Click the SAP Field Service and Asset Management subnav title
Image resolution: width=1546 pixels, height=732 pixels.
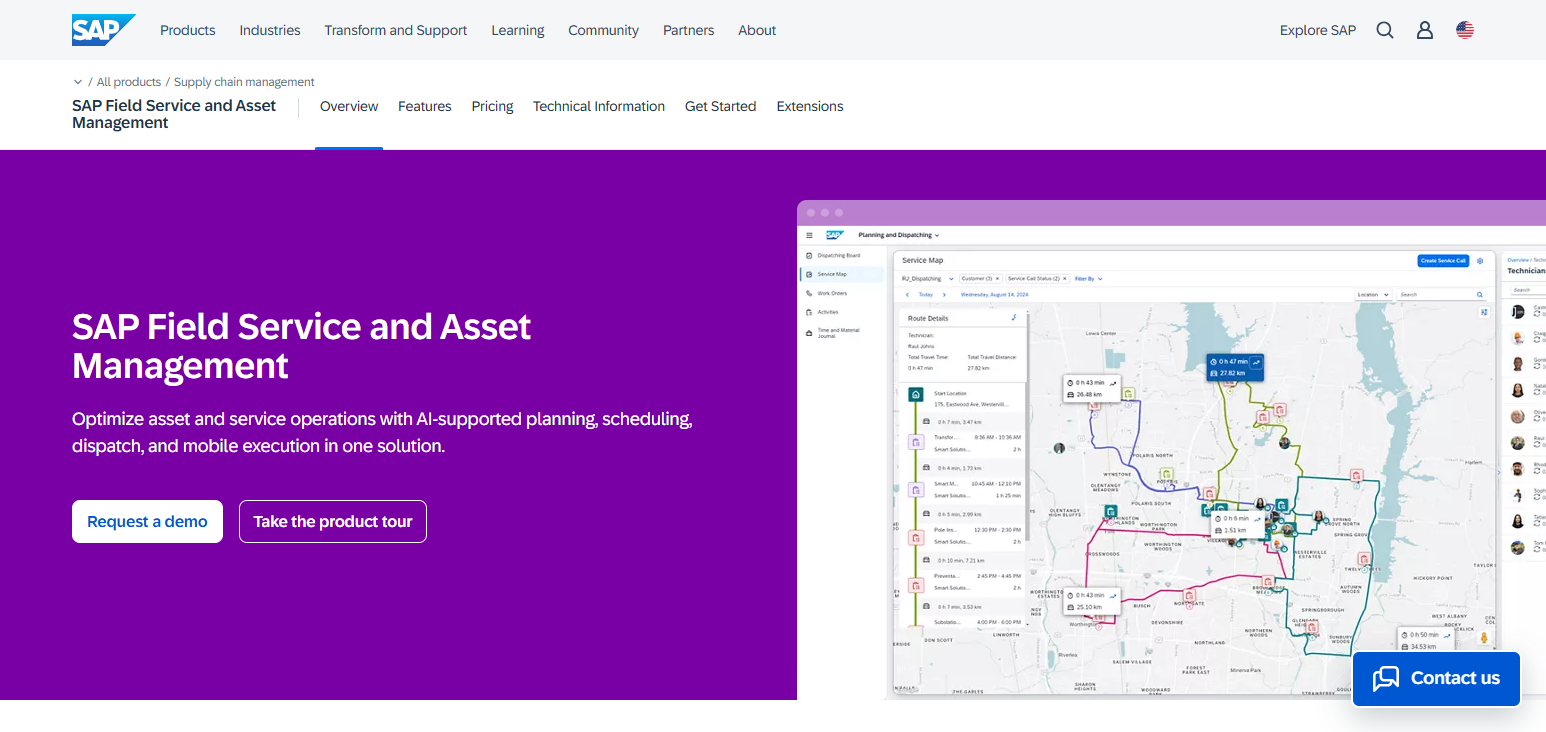[174, 114]
